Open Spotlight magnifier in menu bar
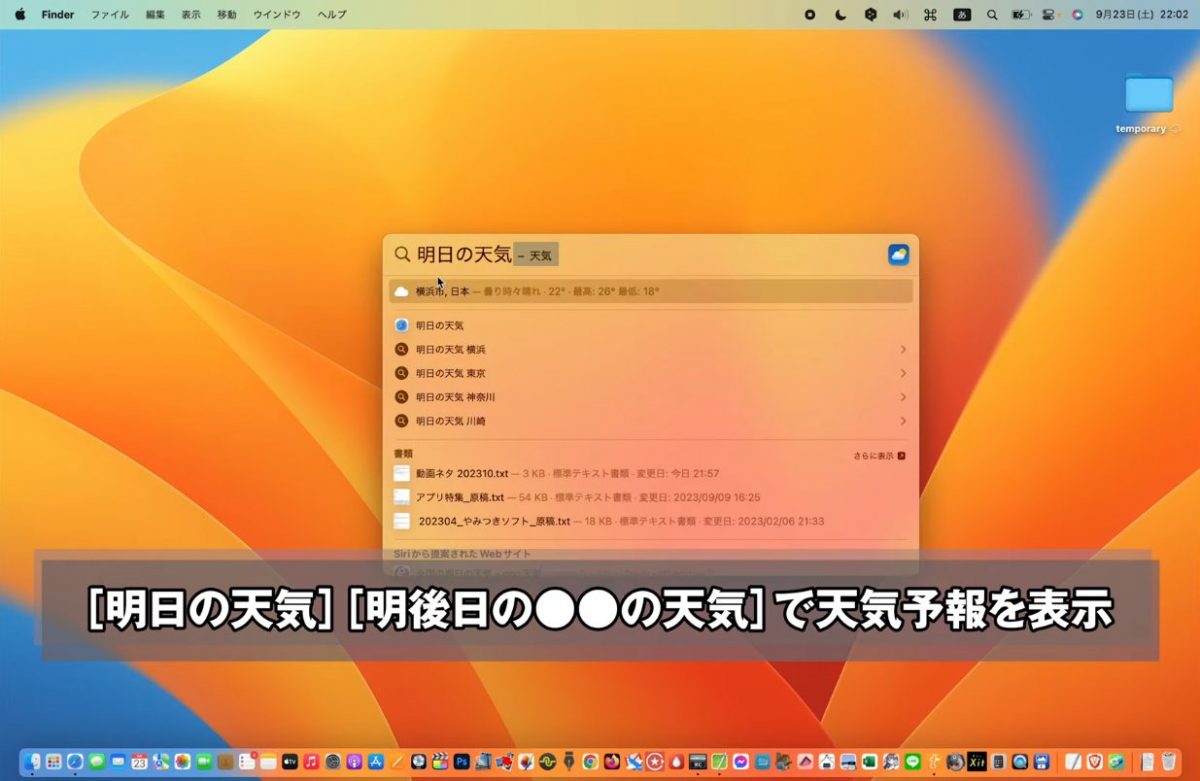The height and width of the screenshot is (781, 1200). 992,15
